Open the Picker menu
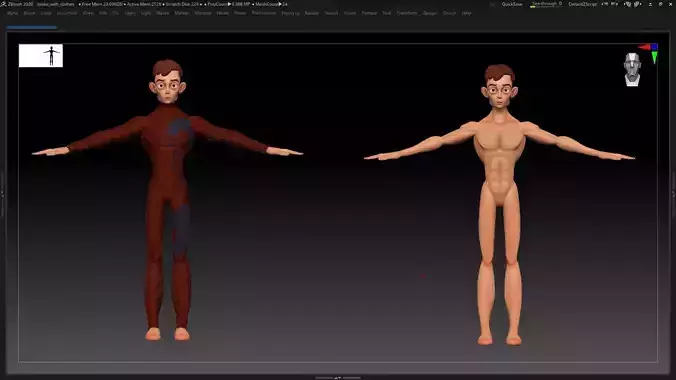The height and width of the screenshot is (380, 676). [x=240, y=13]
